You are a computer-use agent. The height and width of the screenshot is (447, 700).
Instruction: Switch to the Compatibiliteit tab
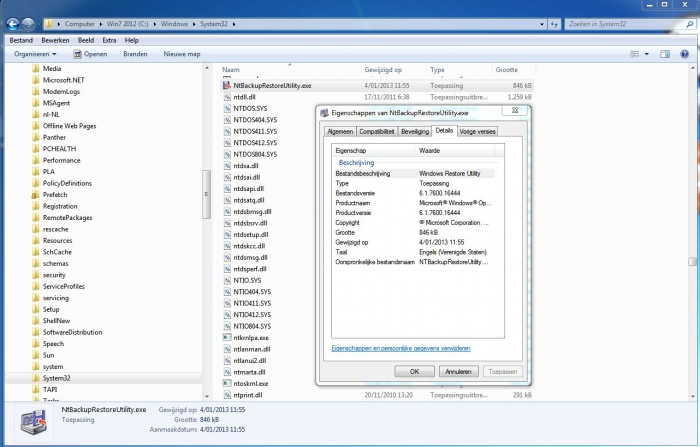pos(377,131)
